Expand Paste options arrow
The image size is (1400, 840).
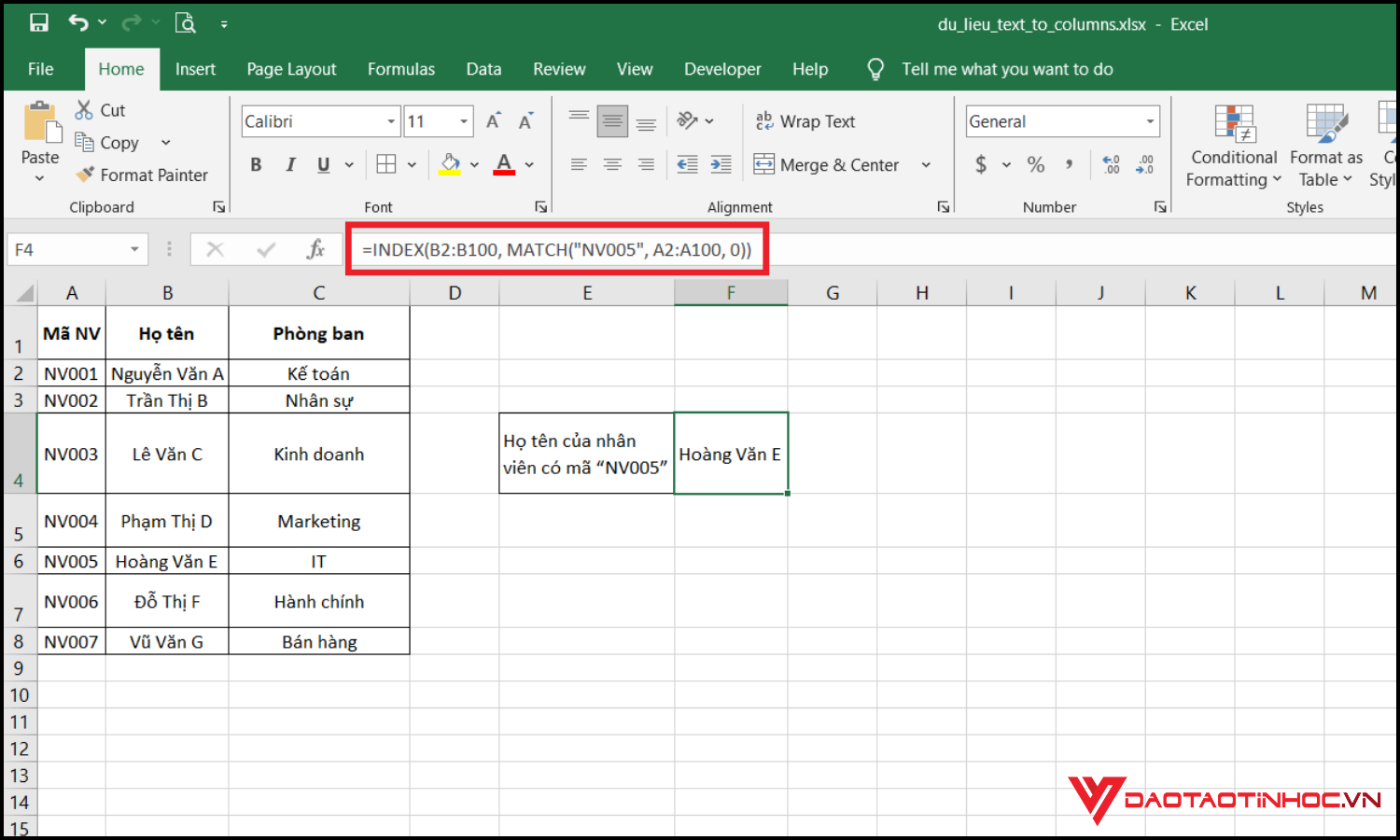(39, 177)
